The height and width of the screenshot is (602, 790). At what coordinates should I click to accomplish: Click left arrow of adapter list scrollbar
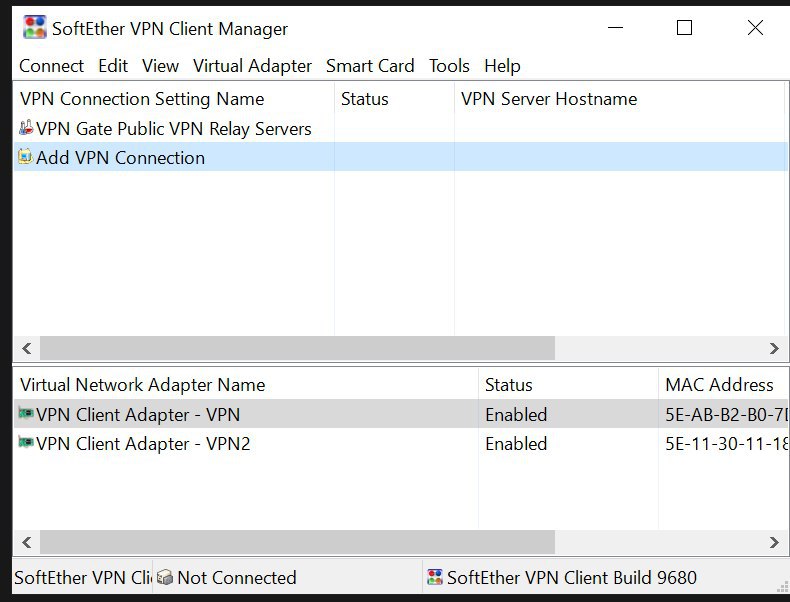[x=27, y=542]
